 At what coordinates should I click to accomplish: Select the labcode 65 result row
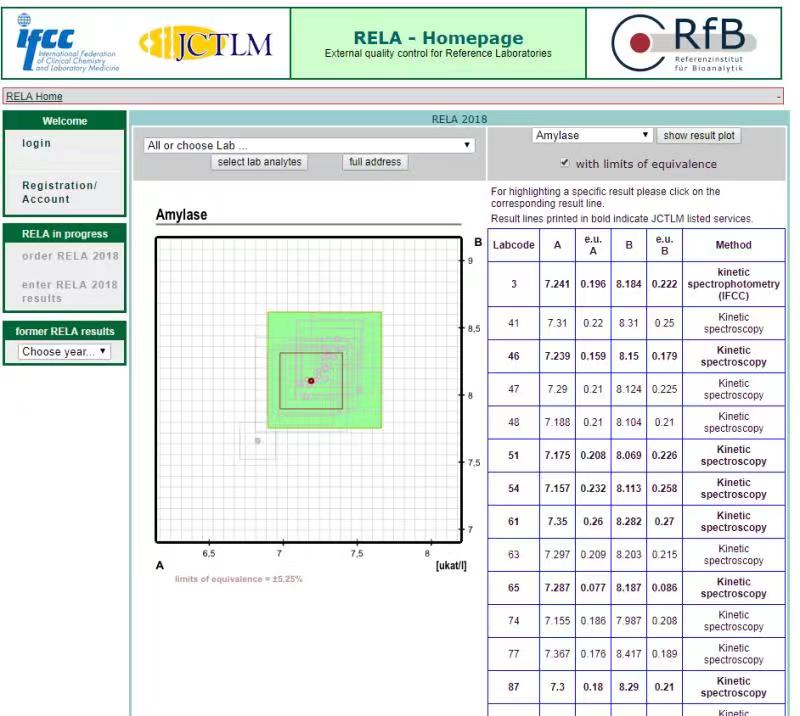pos(636,588)
